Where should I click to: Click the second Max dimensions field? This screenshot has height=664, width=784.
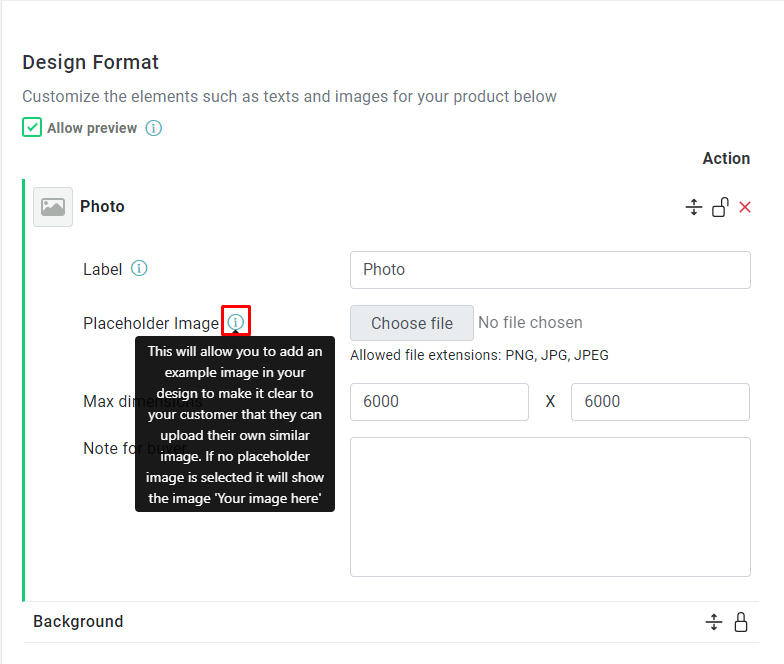pos(660,402)
